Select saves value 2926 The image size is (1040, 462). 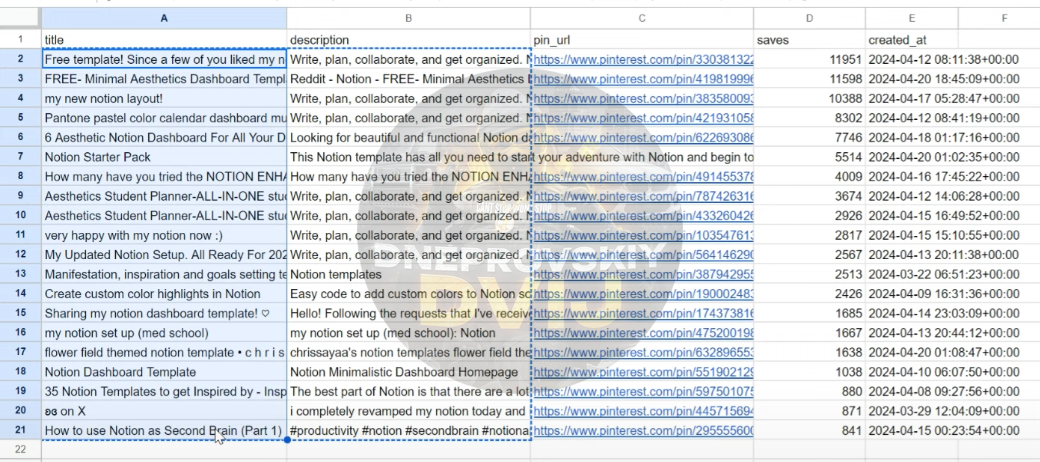(x=809, y=216)
